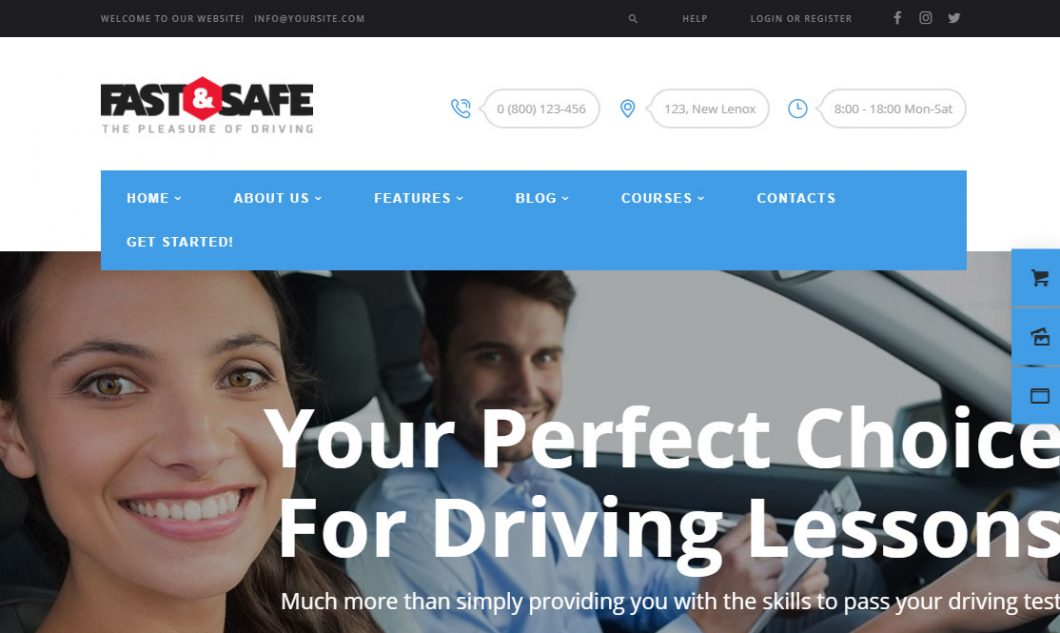Expand the Features menu dropdown

(418, 198)
